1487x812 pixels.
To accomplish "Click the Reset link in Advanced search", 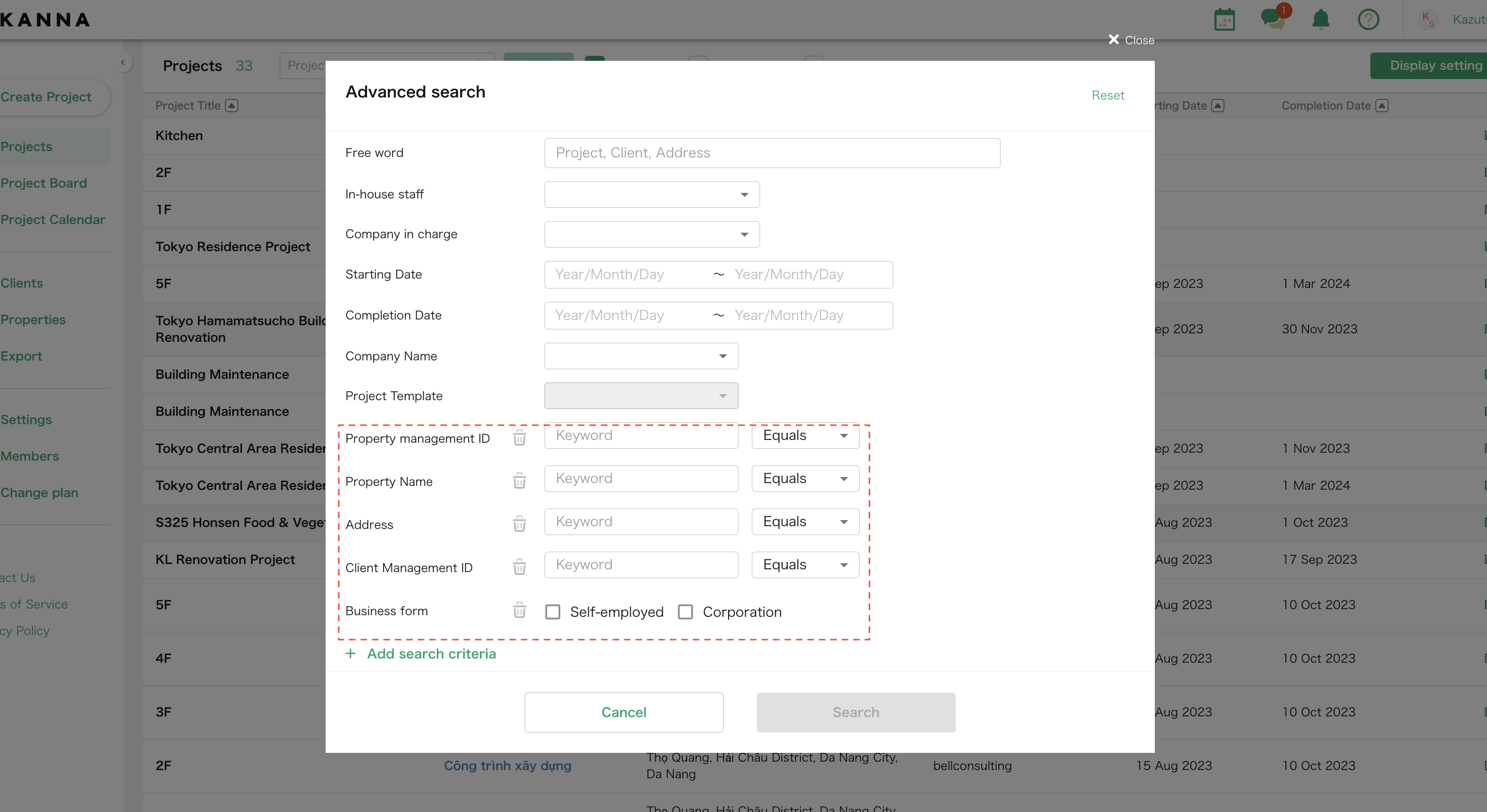I will tap(1108, 95).
